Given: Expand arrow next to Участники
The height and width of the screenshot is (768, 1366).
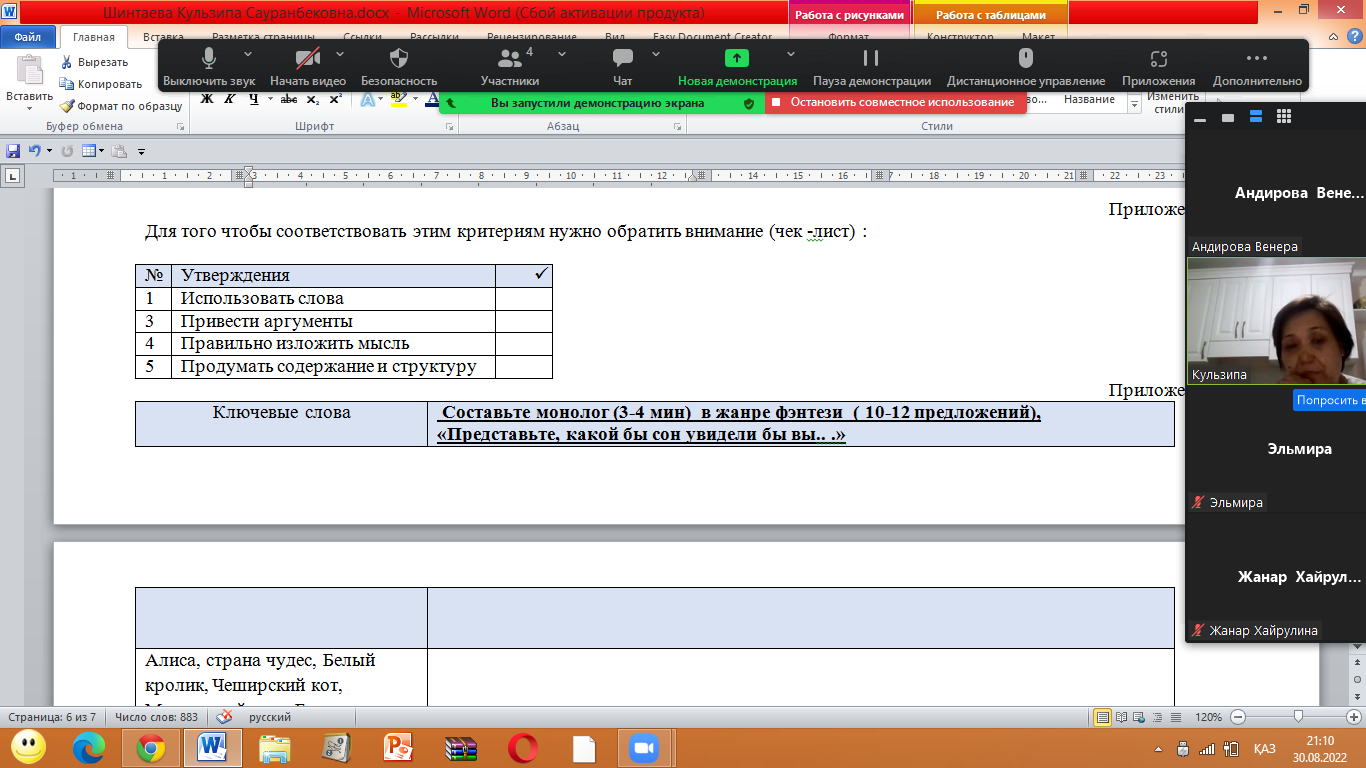Looking at the screenshot, I should [x=562, y=54].
